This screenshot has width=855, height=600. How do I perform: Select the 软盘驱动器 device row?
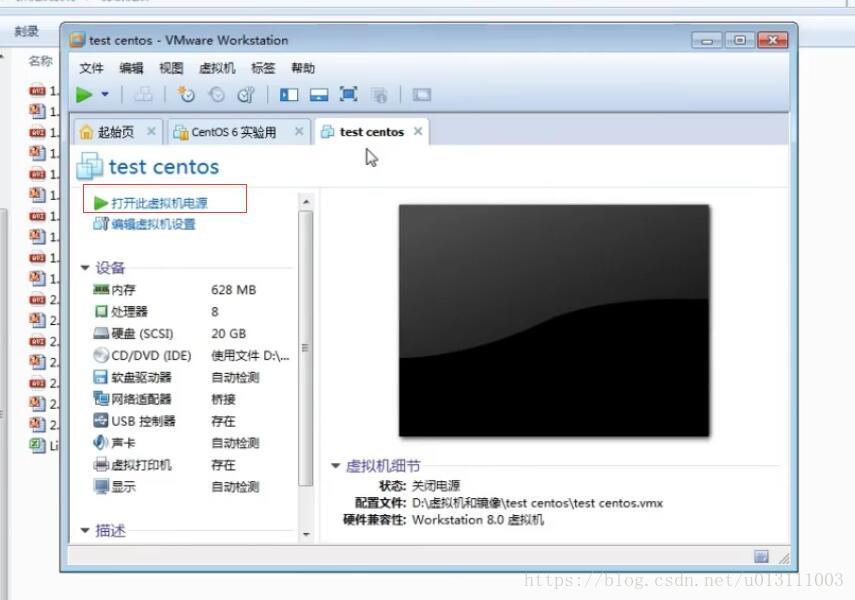pos(191,377)
